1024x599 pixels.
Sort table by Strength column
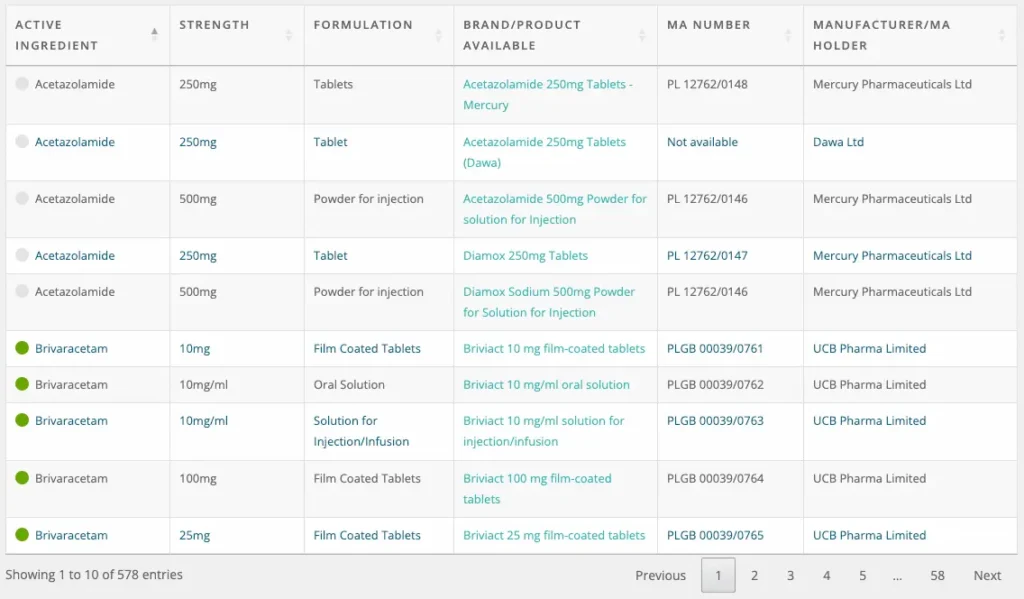(289, 35)
